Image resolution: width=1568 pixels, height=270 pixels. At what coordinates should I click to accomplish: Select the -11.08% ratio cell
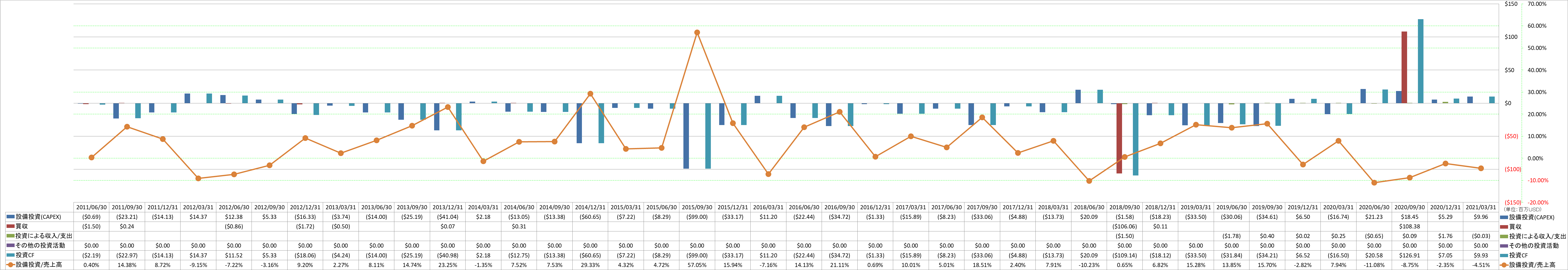[1374, 265]
